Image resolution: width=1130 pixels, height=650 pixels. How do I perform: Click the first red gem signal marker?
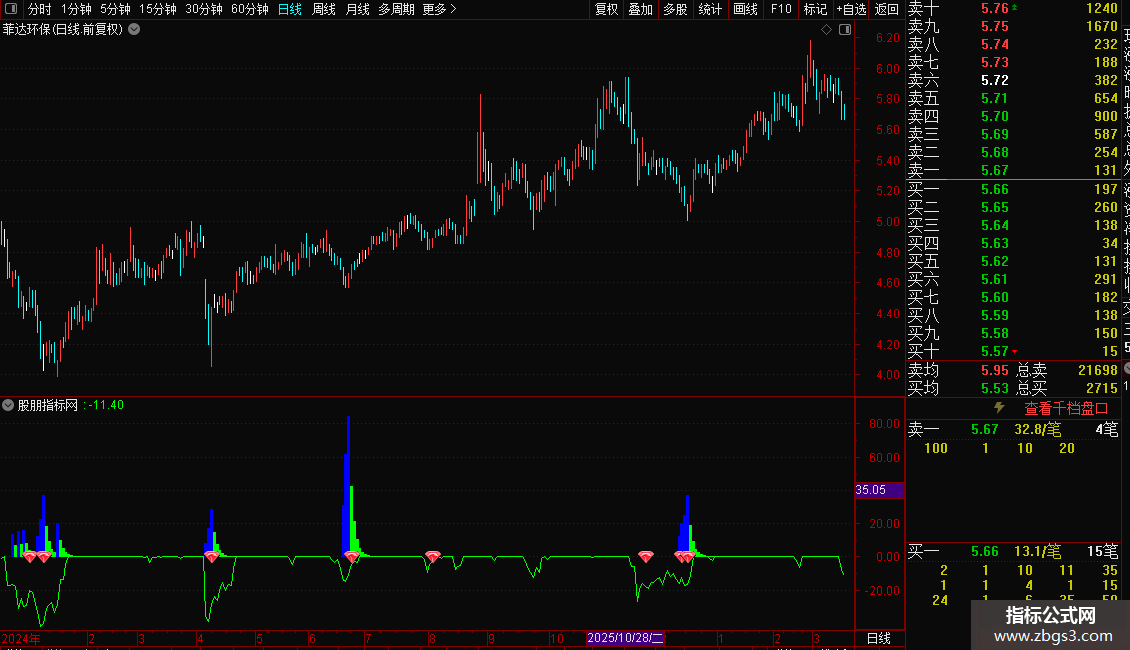30,557
